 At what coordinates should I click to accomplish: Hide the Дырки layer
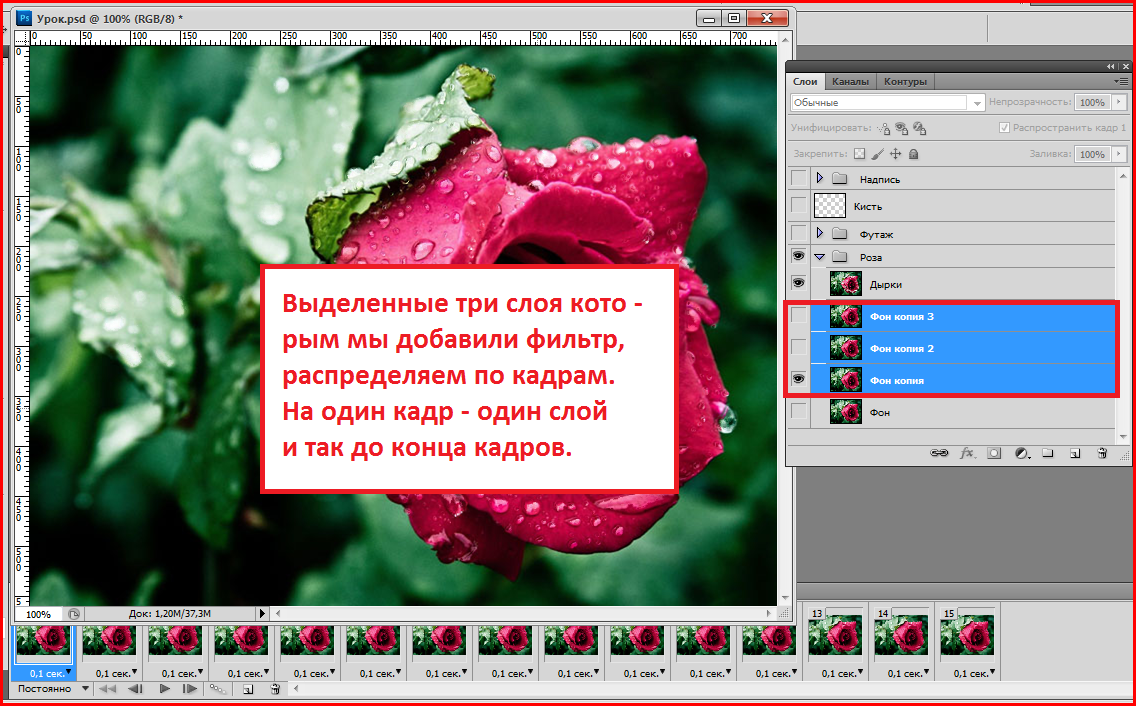tap(798, 283)
